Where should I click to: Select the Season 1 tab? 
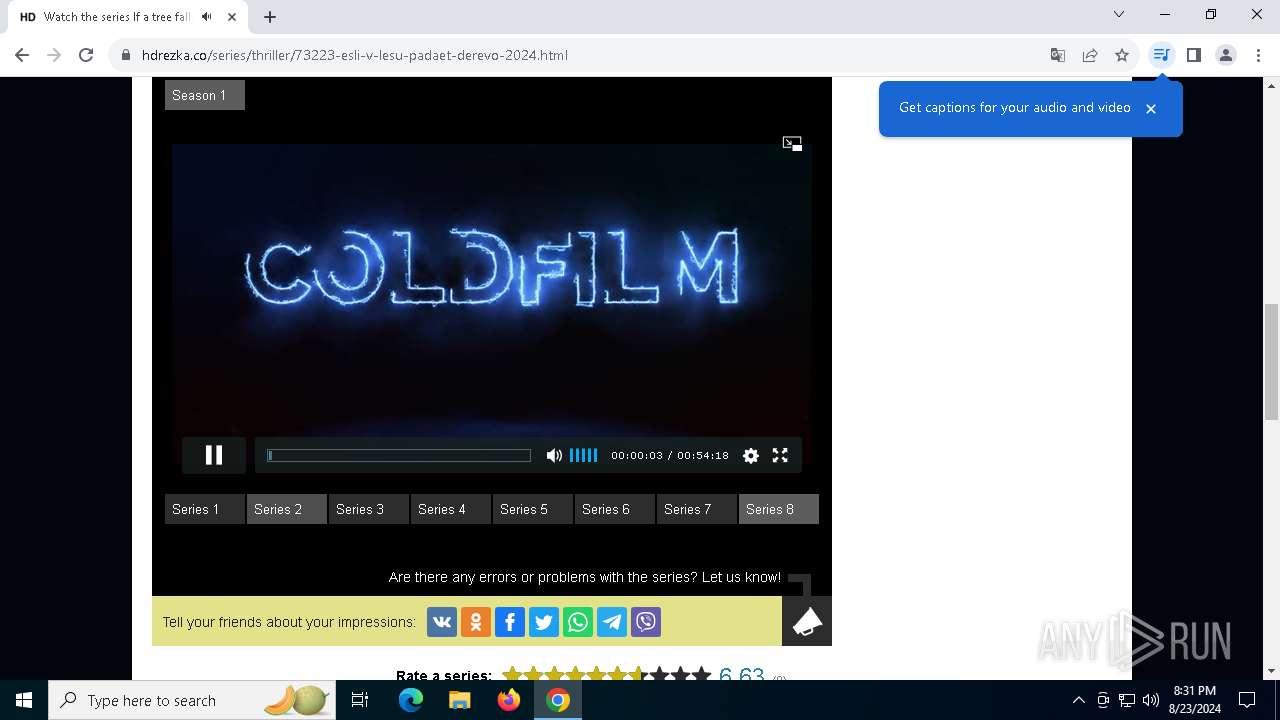click(205, 95)
